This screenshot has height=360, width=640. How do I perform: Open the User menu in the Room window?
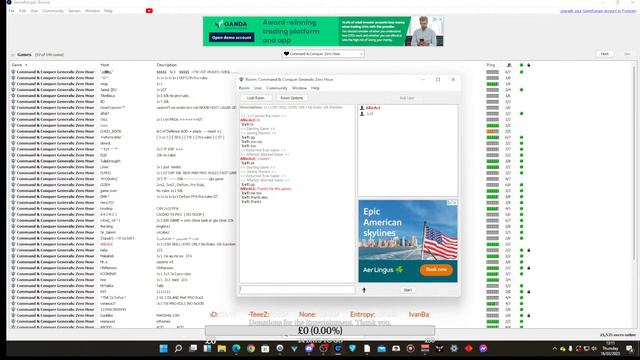(258, 88)
